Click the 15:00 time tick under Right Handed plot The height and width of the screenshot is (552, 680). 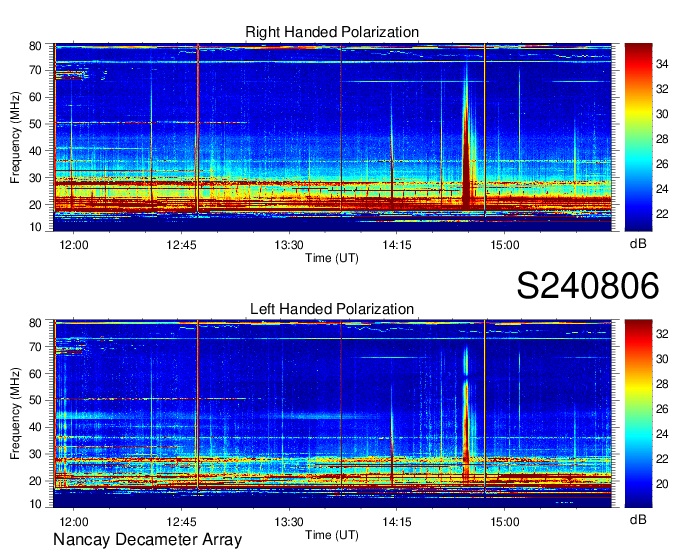click(505, 245)
